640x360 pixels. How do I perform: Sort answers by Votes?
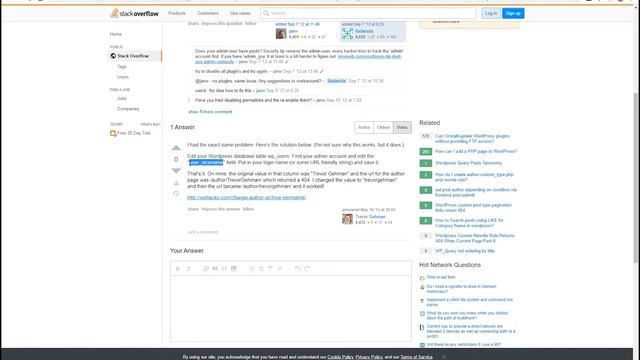point(402,127)
